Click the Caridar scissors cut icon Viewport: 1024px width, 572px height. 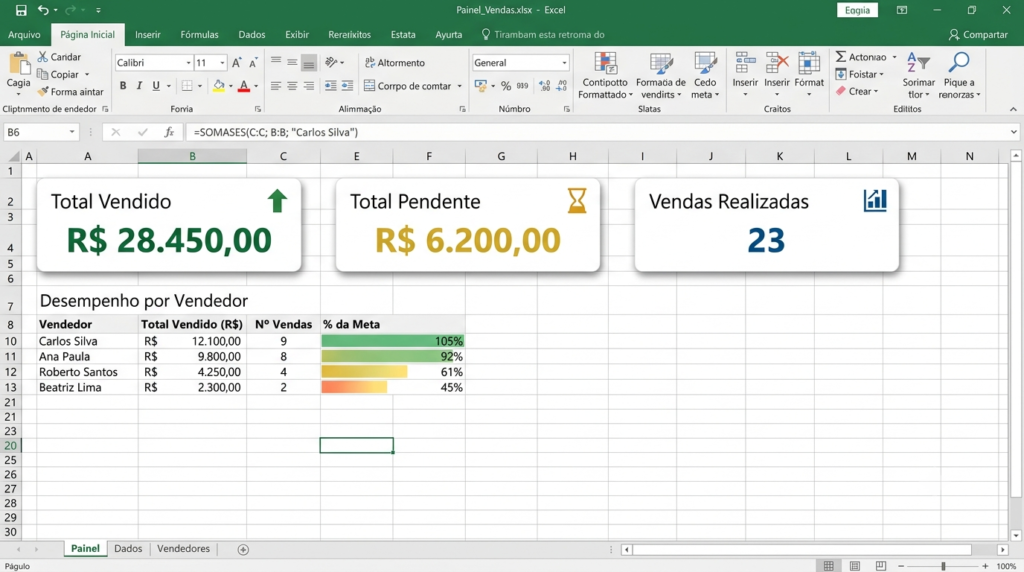pyautogui.click(x=43, y=57)
